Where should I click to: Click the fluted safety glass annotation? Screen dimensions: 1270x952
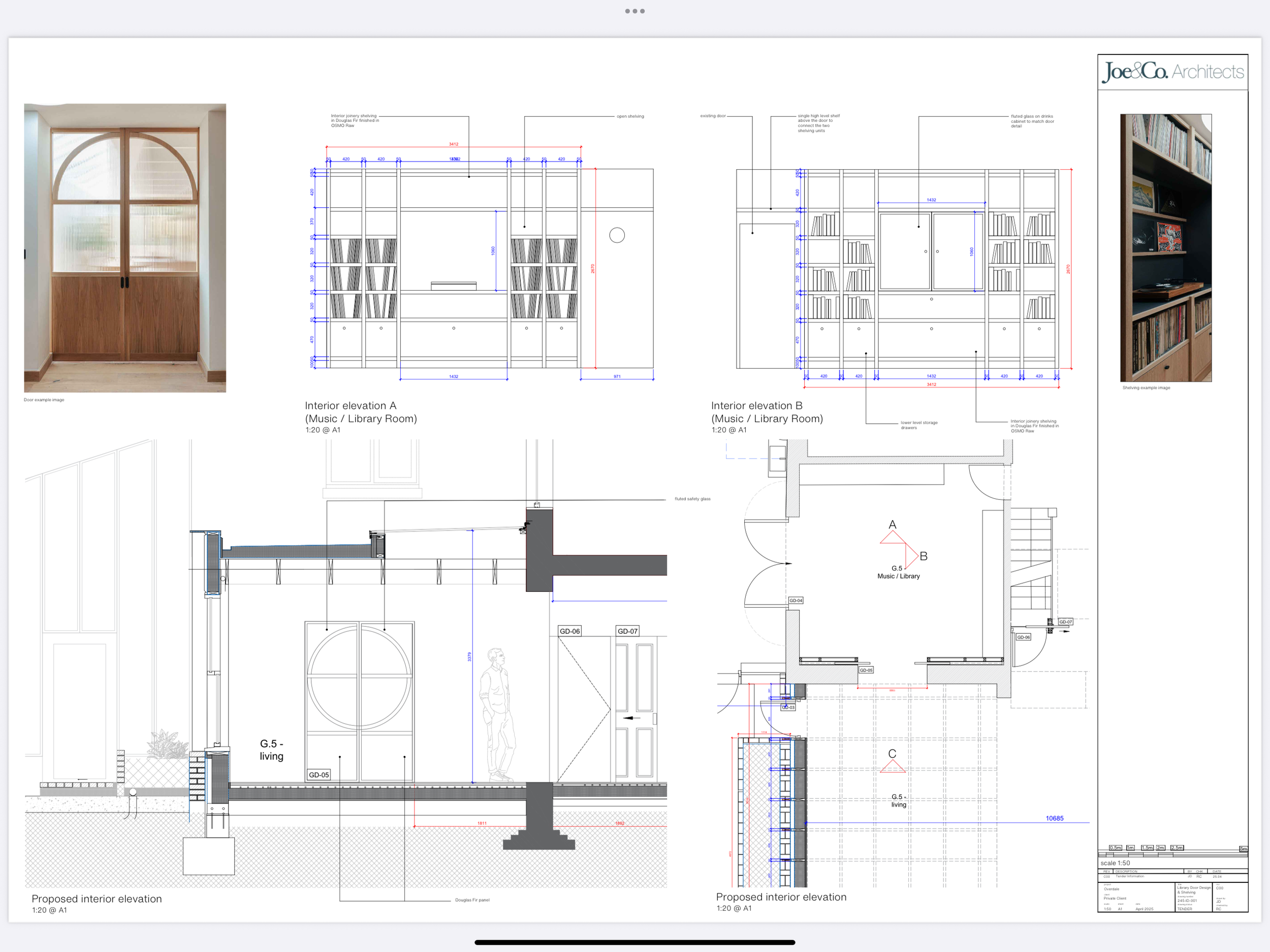tap(692, 499)
